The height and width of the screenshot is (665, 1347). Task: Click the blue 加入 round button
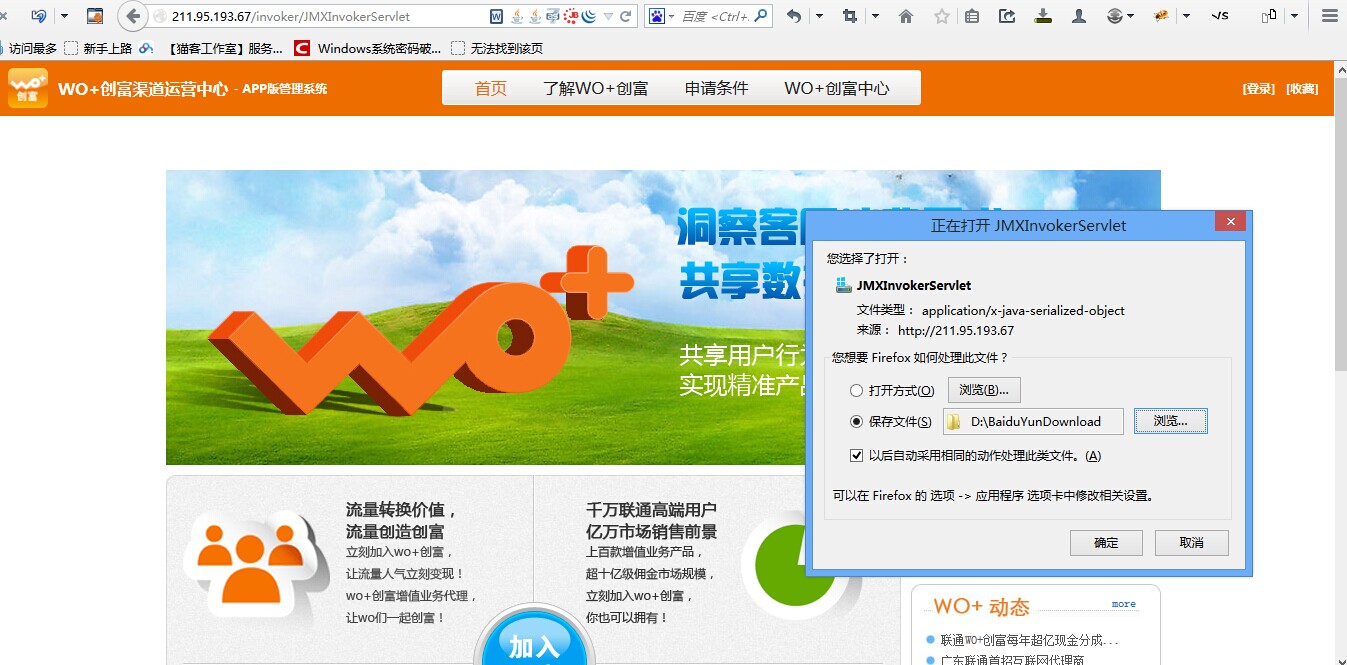click(x=534, y=640)
